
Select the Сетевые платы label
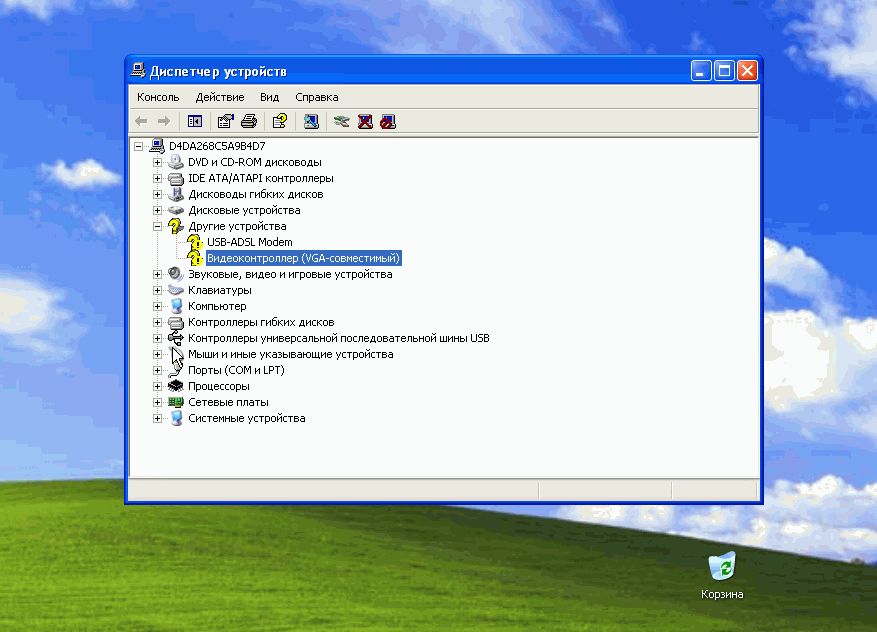228,402
